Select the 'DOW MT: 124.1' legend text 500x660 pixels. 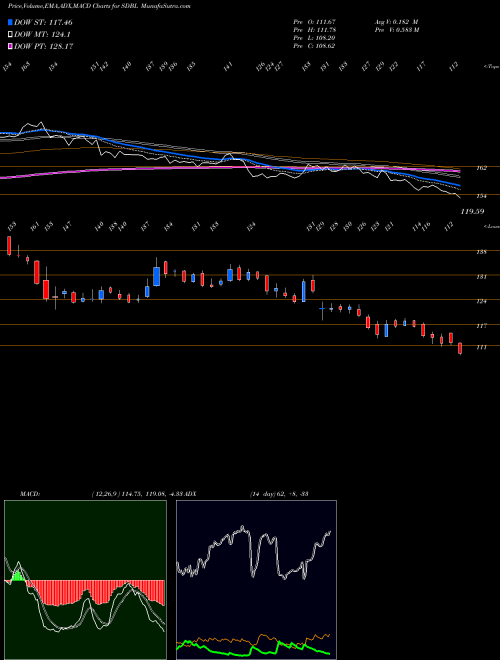[x=42, y=35]
